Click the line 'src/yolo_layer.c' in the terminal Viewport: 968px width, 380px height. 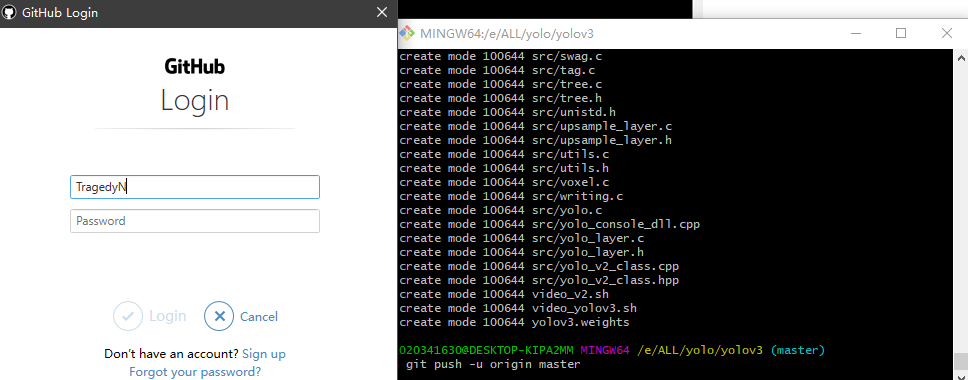522,238
